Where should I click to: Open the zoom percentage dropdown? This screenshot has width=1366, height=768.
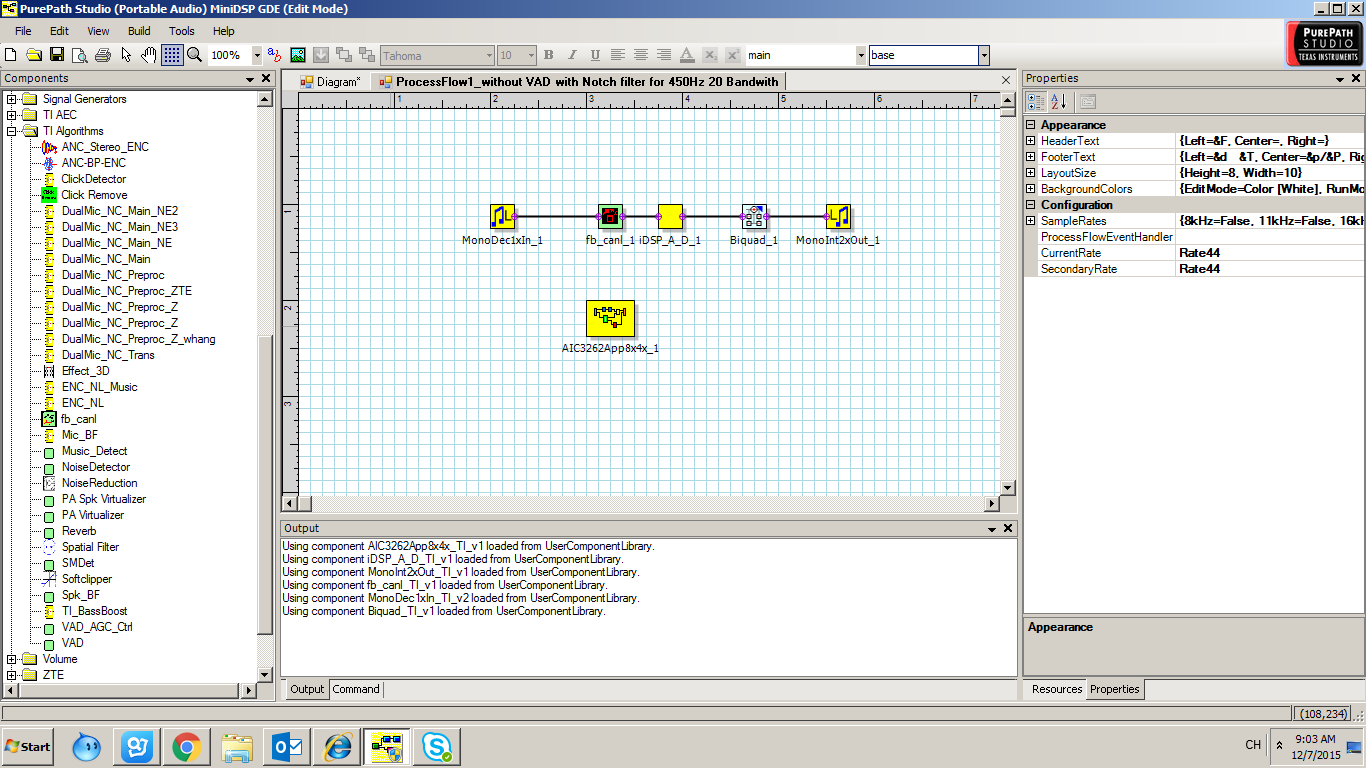[257, 56]
